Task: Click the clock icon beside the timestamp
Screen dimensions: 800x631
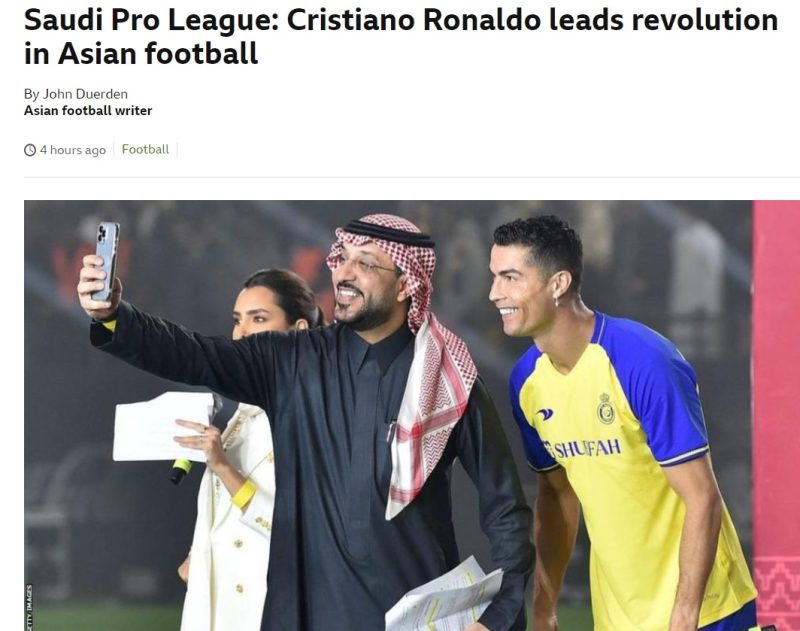Action: (30, 150)
